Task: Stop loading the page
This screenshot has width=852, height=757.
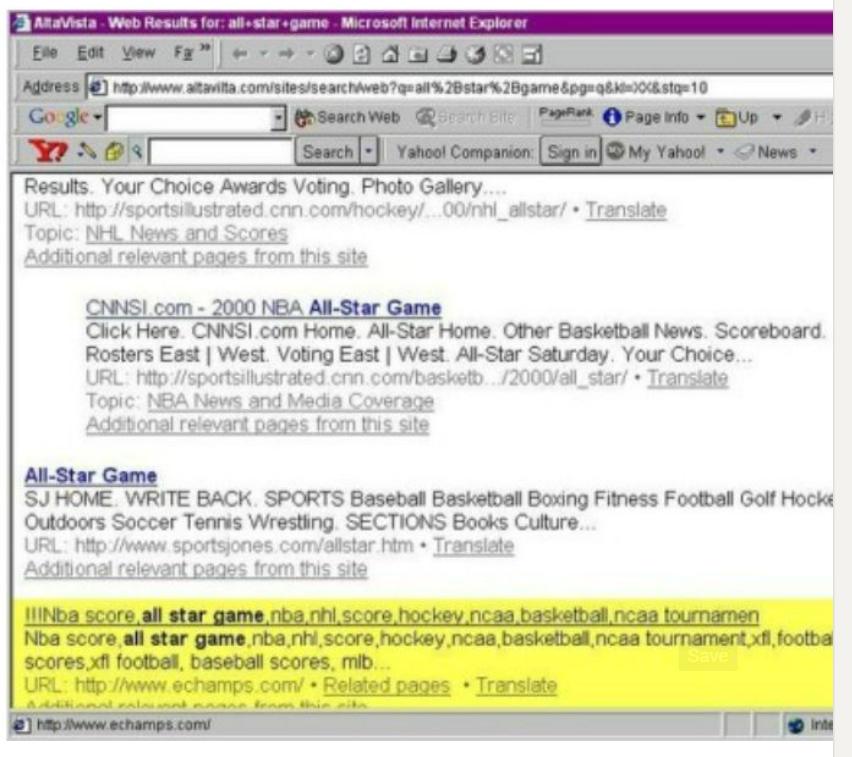Action: (334, 54)
